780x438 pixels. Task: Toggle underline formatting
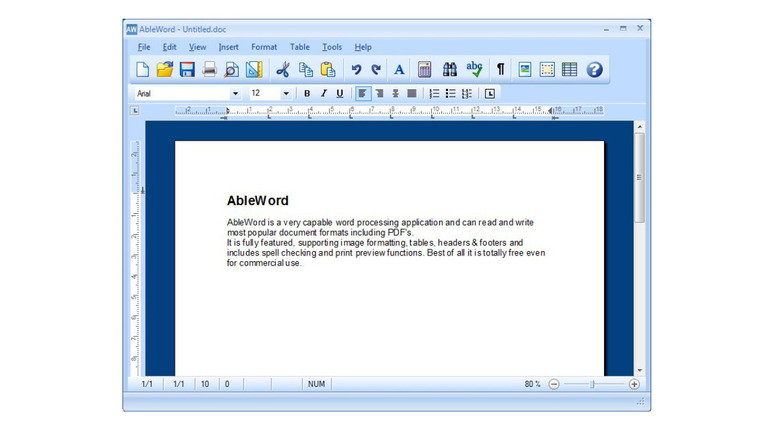pos(340,94)
